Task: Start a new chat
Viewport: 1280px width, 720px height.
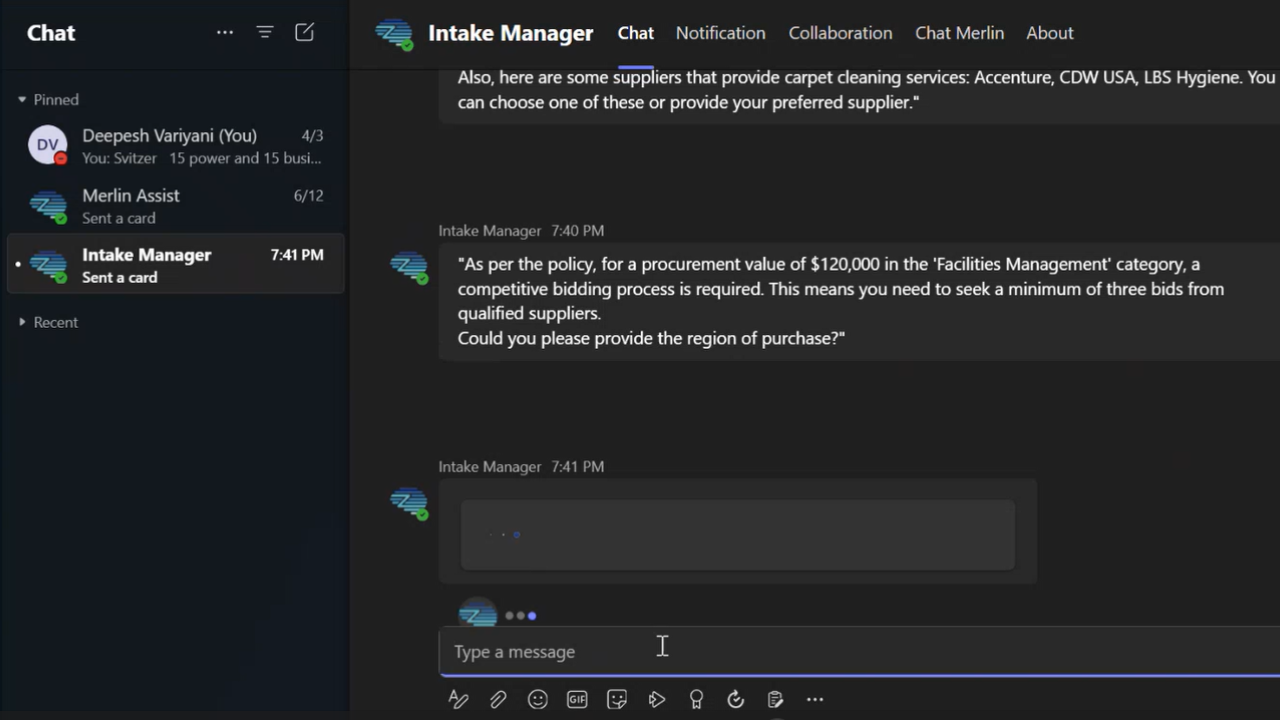Action: (x=304, y=32)
